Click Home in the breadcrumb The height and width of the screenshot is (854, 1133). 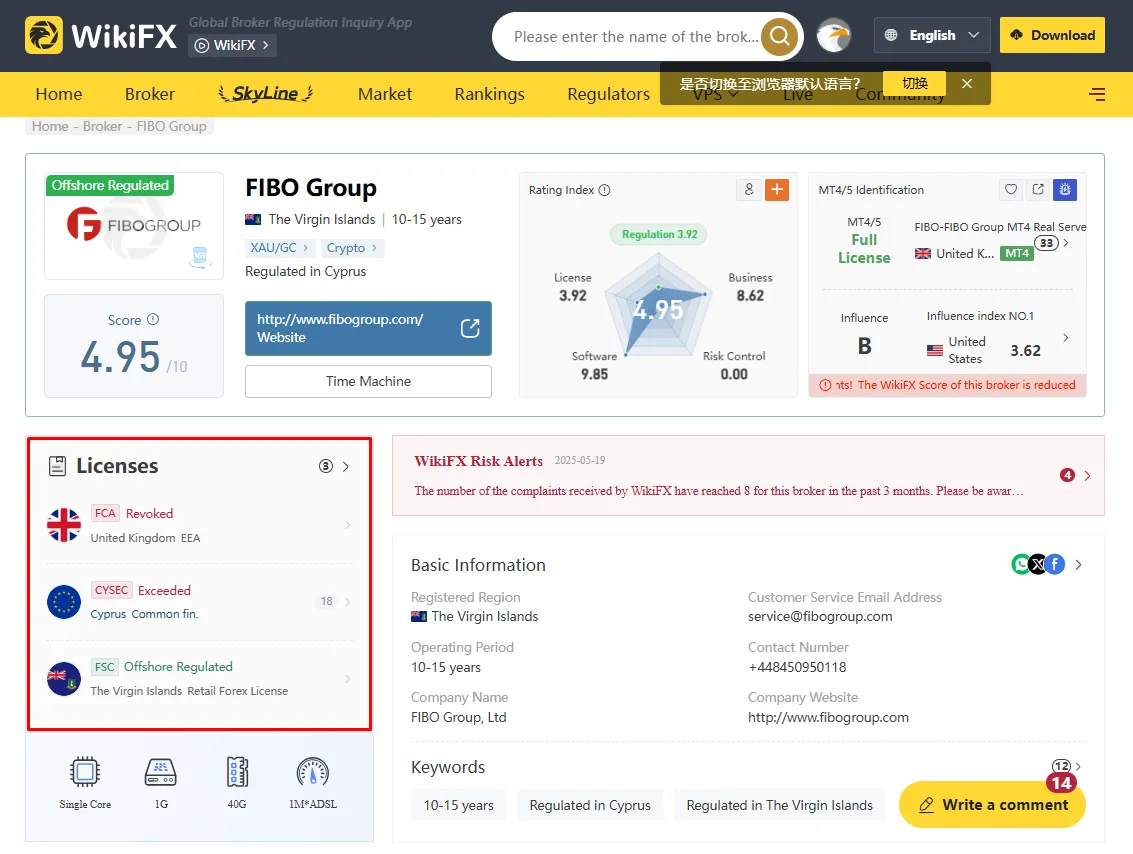50,126
